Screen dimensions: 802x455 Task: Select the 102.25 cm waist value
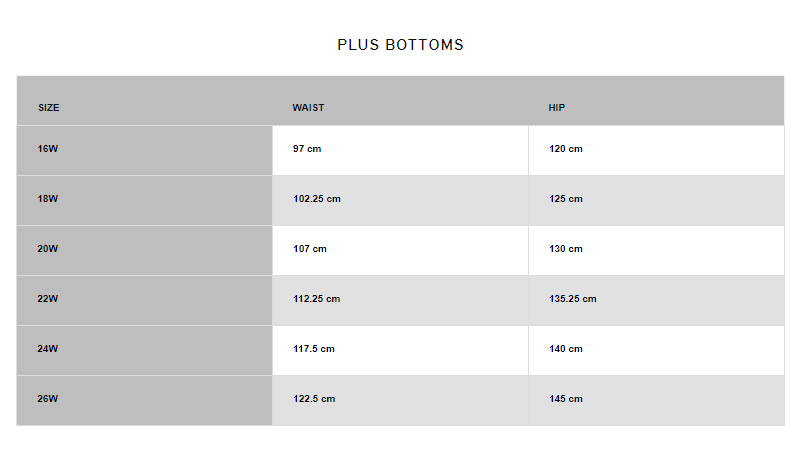click(x=317, y=199)
